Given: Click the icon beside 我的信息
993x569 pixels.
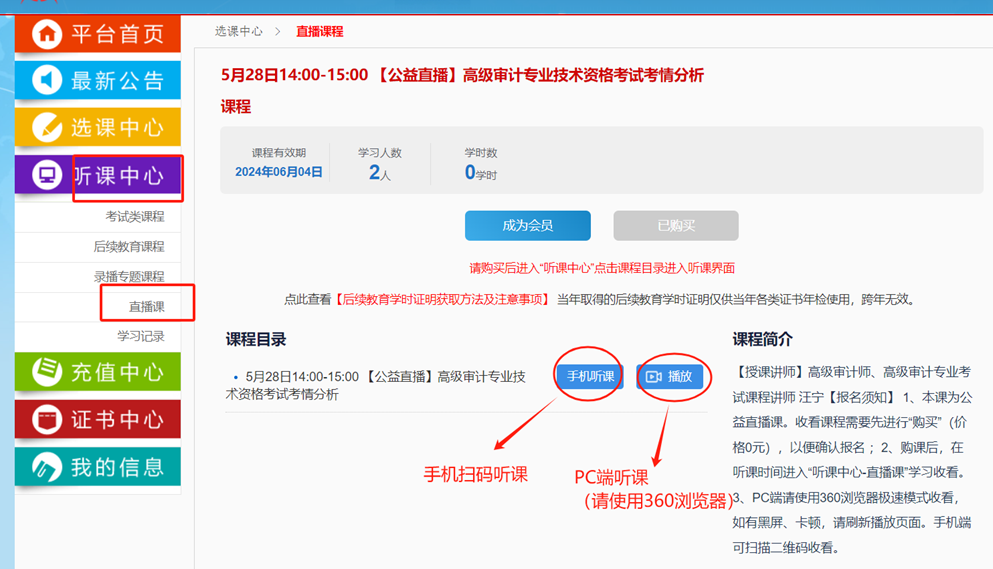Looking at the screenshot, I should (x=47, y=467).
